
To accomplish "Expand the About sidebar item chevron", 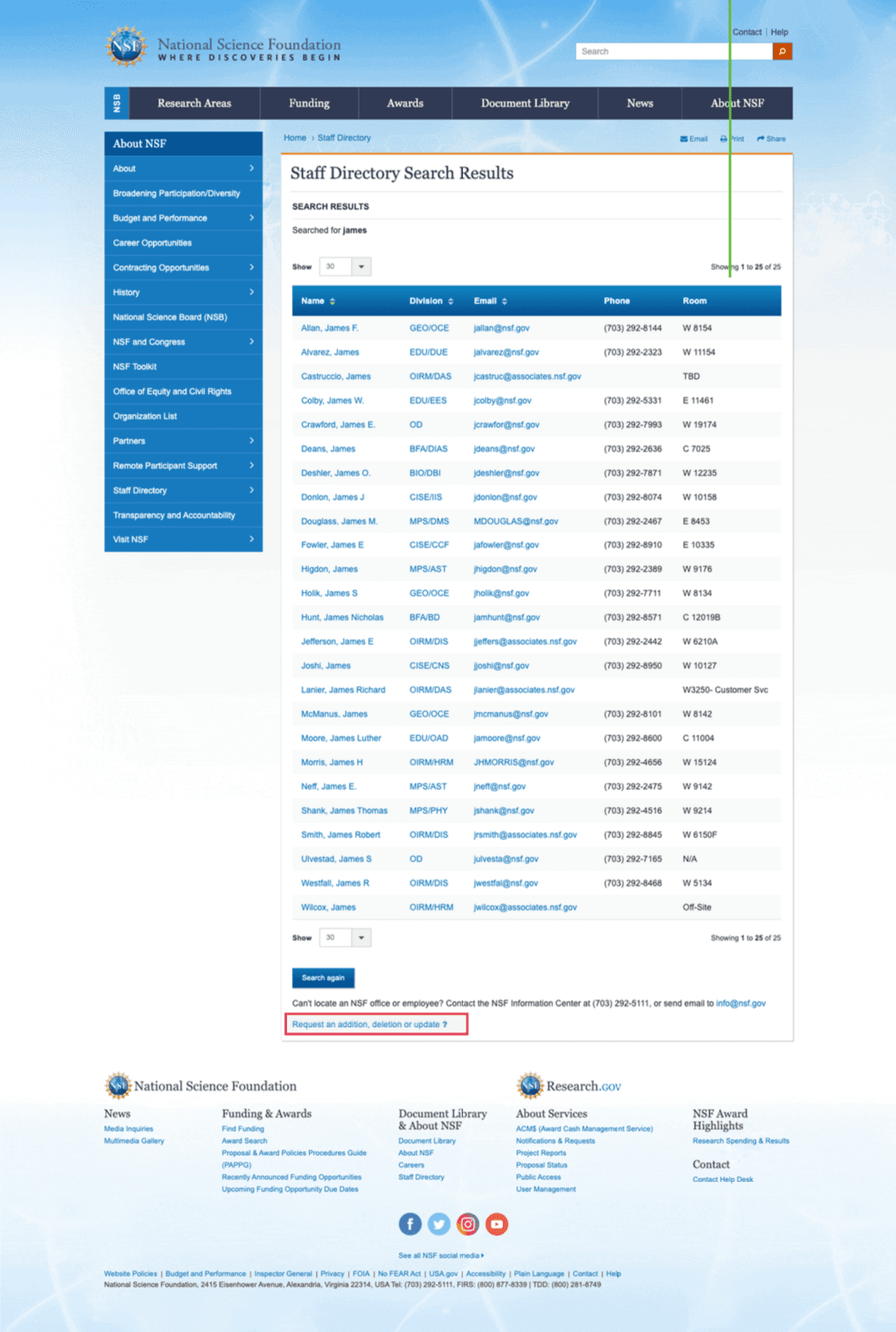I will (251, 169).
